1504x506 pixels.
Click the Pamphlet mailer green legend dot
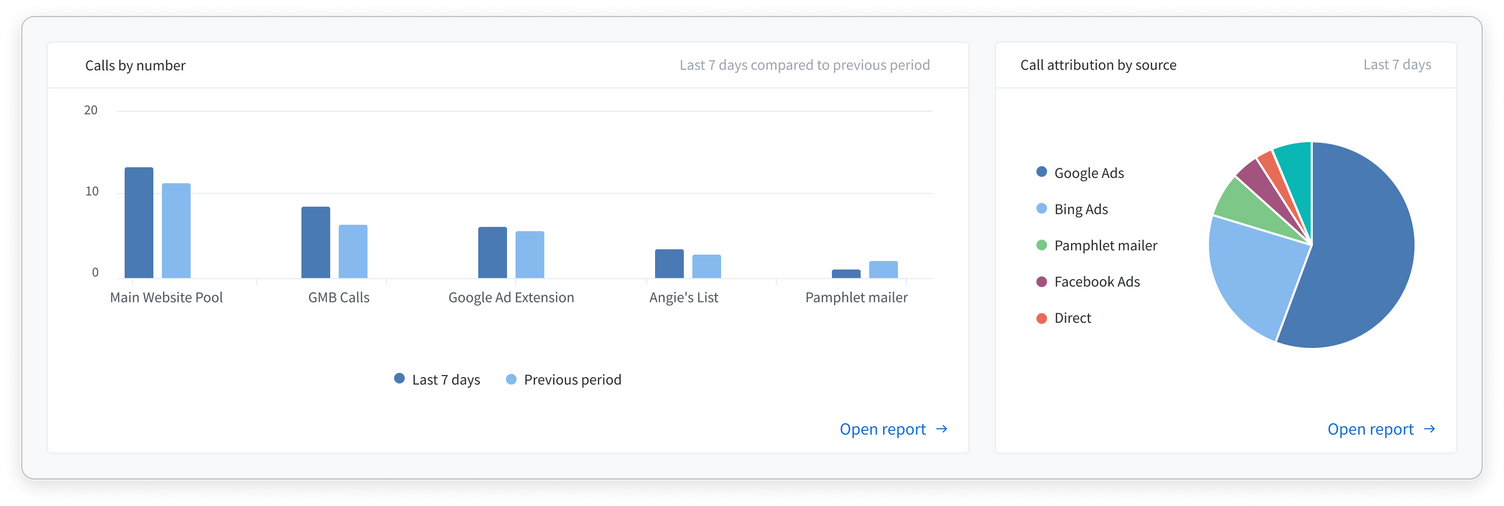click(1042, 245)
